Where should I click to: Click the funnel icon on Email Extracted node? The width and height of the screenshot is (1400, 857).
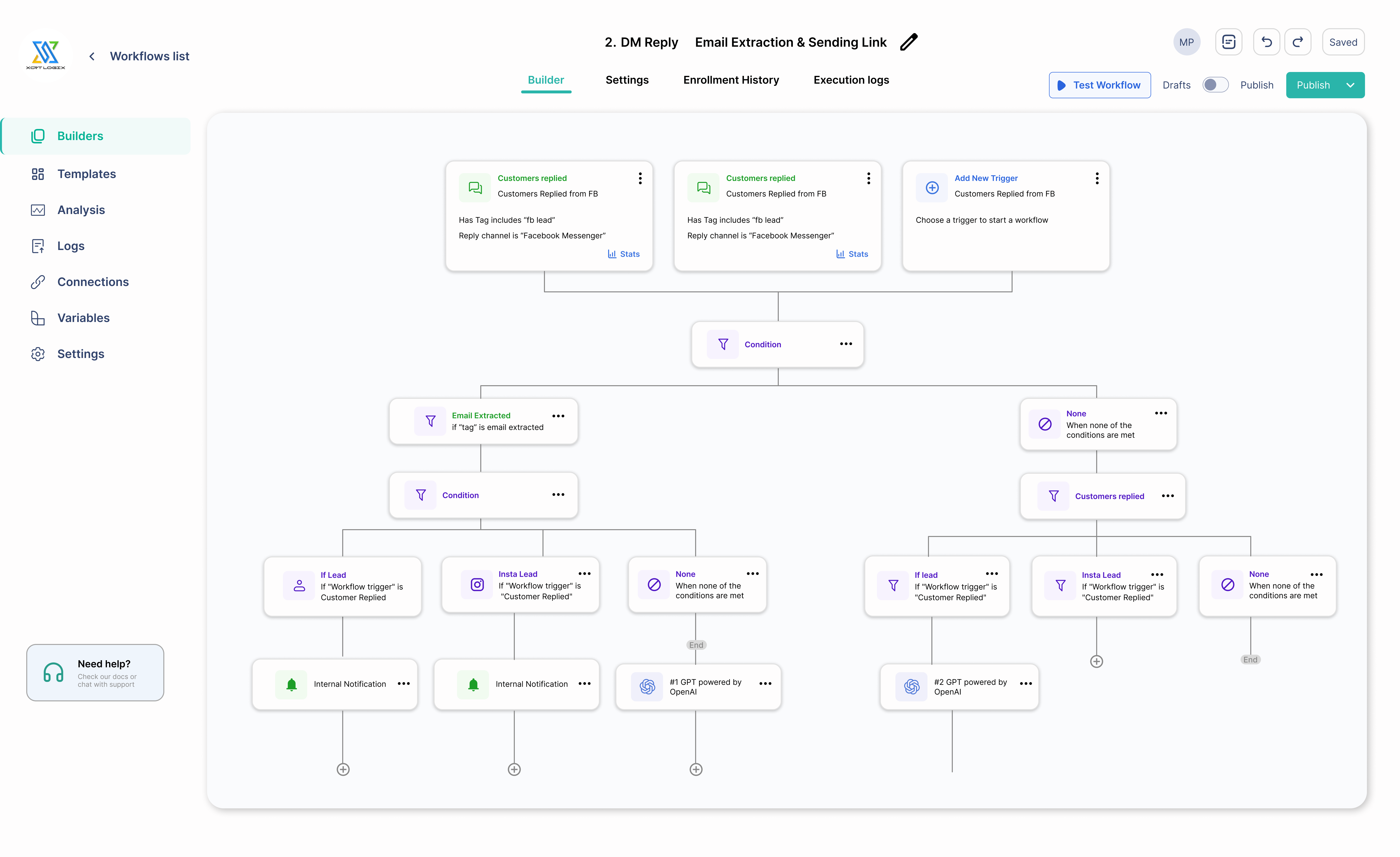[x=430, y=421]
